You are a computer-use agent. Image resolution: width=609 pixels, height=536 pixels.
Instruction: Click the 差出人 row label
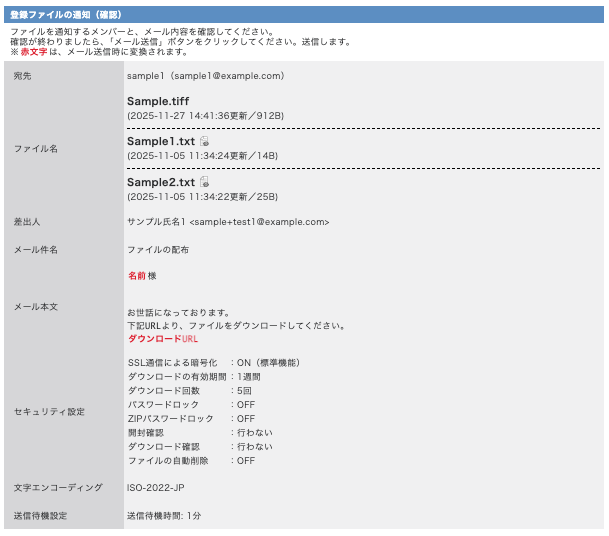coord(27,222)
